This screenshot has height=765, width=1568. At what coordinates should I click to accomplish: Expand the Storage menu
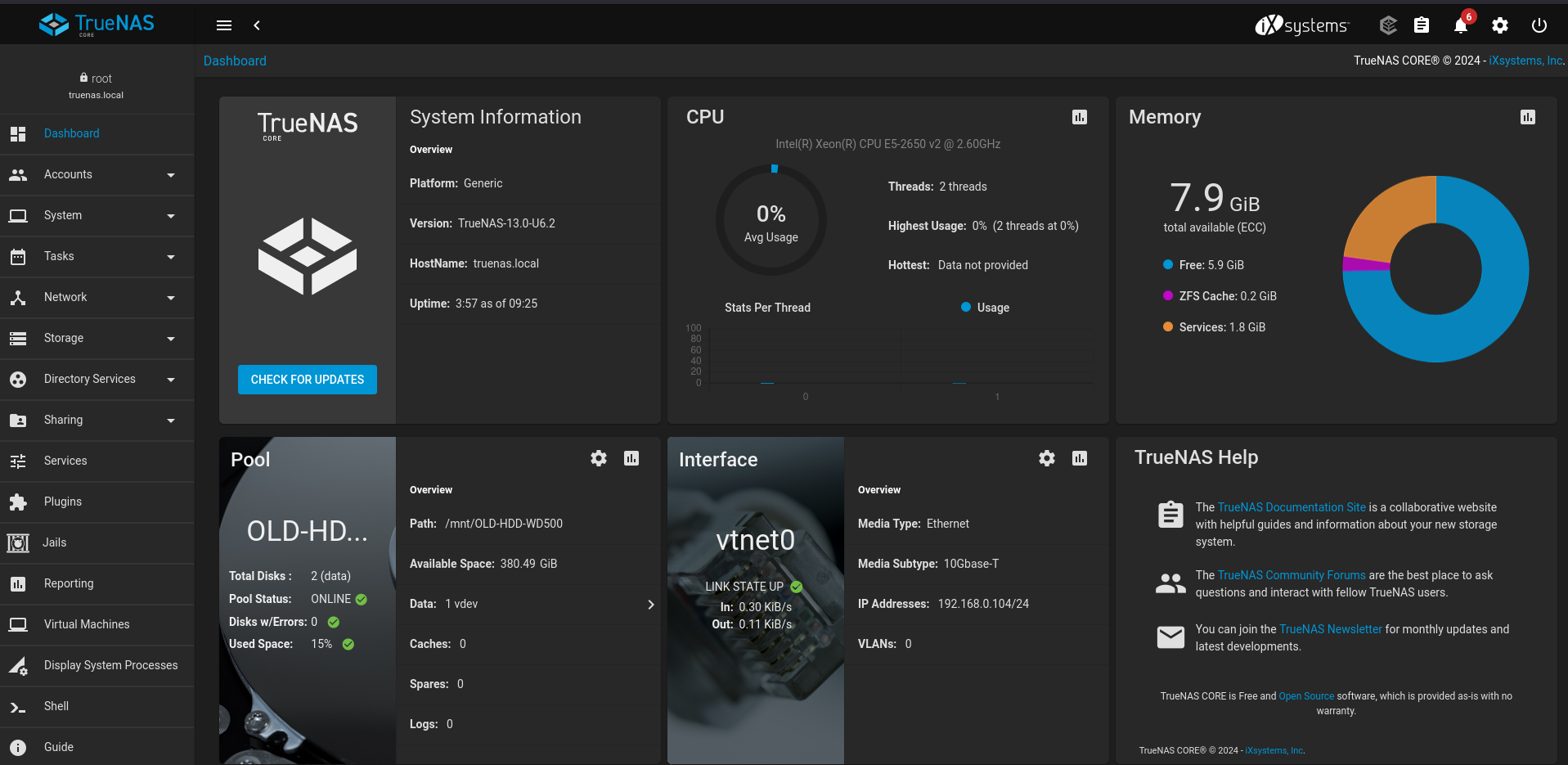(97, 338)
